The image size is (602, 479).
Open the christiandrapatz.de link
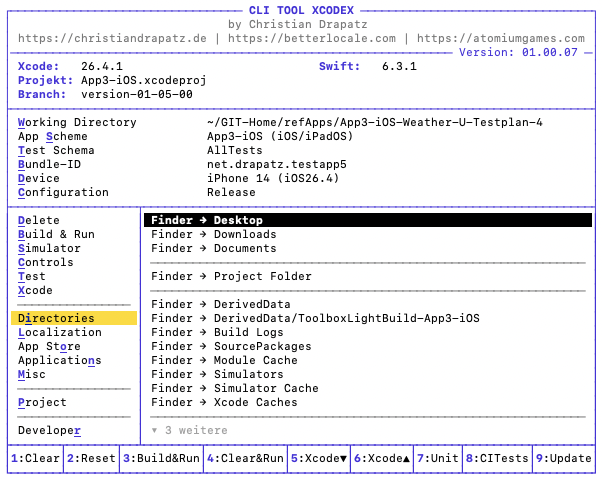point(112,38)
